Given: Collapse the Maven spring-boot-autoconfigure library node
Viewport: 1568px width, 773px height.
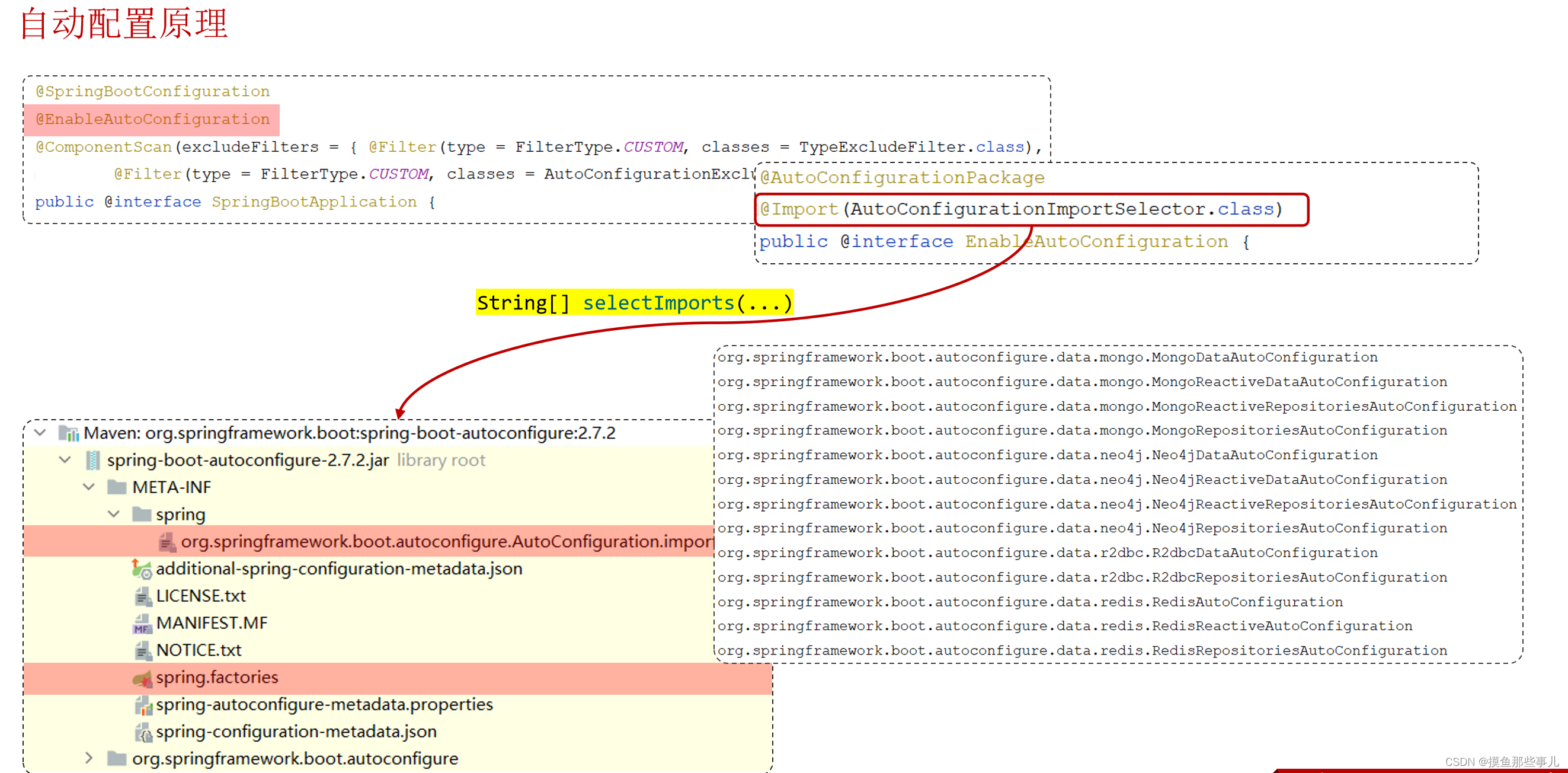Looking at the screenshot, I should pos(40,433).
